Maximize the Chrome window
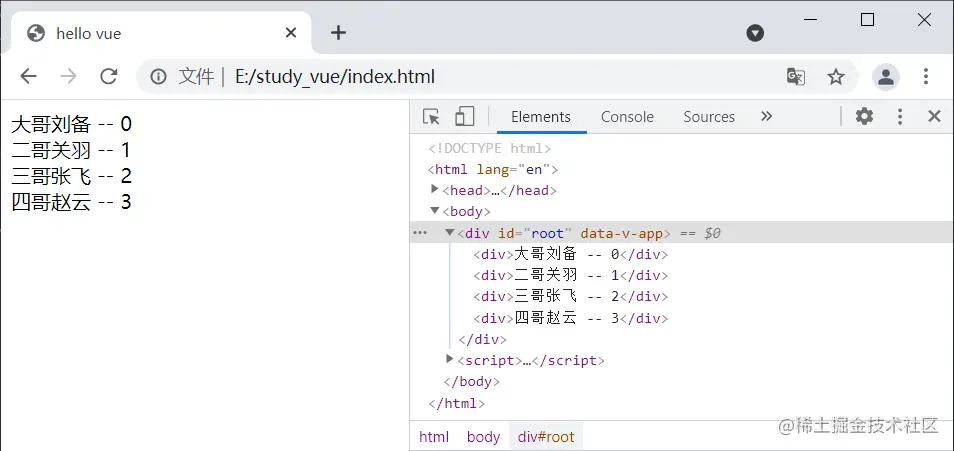This screenshot has width=954, height=451. [867, 19]
